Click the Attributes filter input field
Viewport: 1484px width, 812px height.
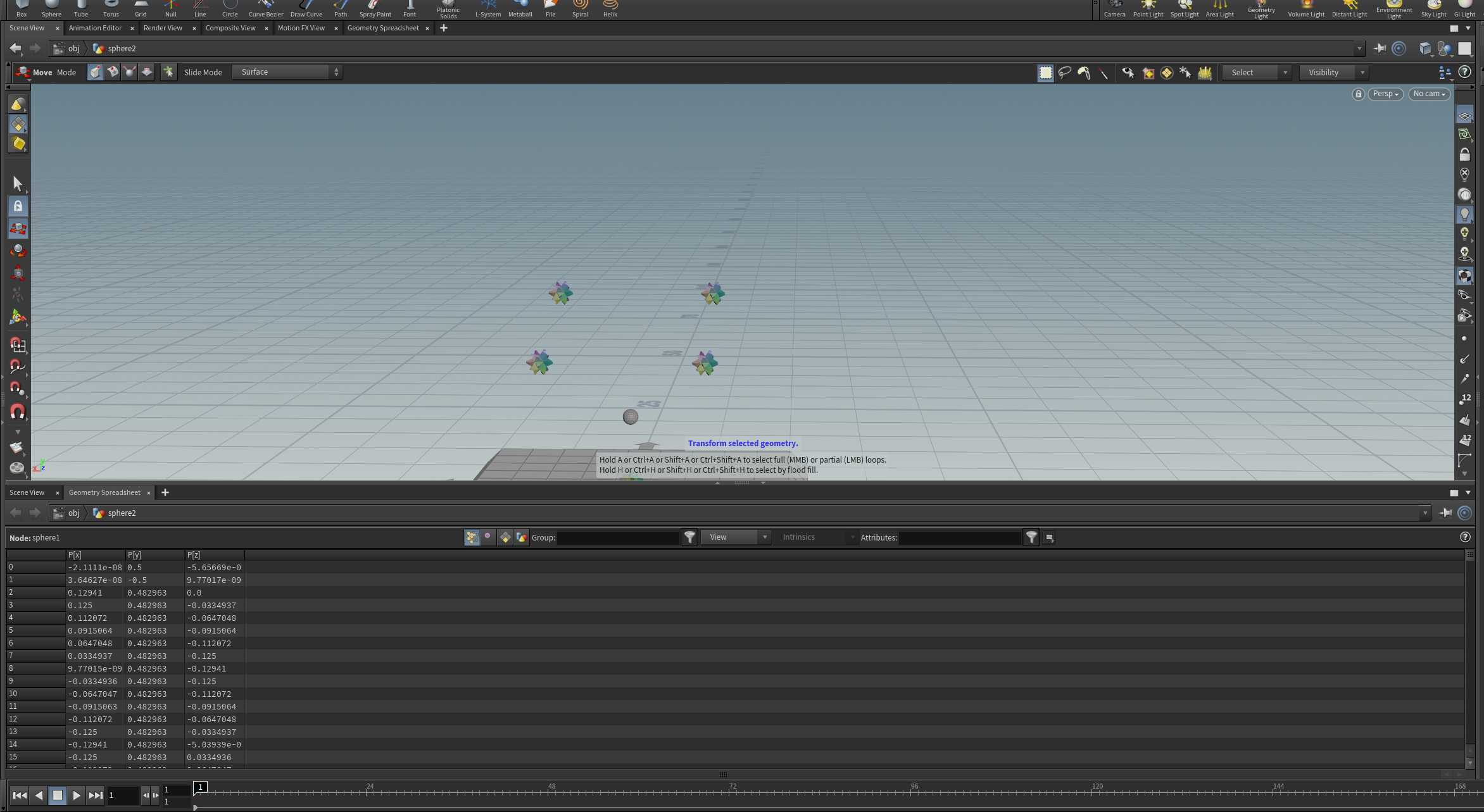coord(959,538)
